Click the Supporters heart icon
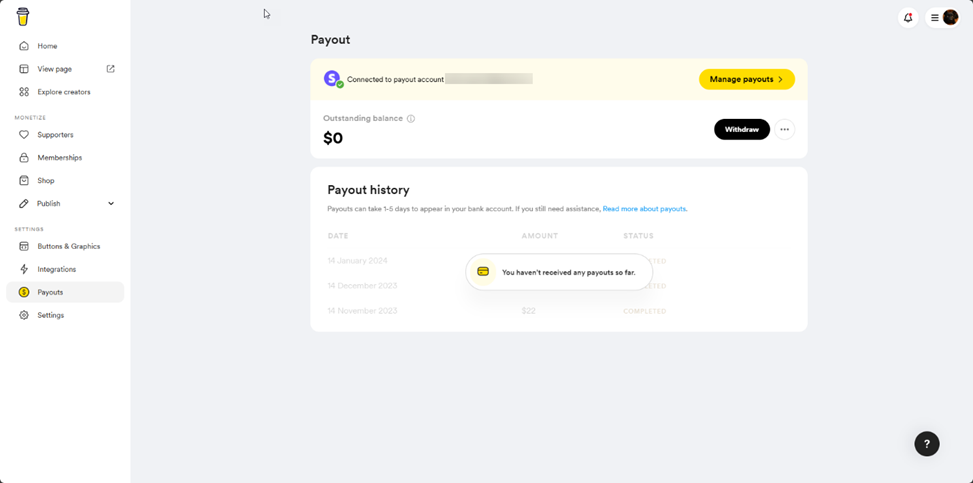This screenshot has height=483, width=973. (x=24, y=135)
